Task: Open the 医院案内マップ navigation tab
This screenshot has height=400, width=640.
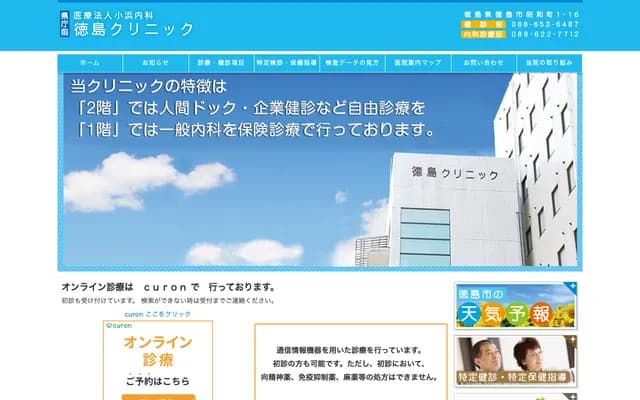Action: (418, 63)
